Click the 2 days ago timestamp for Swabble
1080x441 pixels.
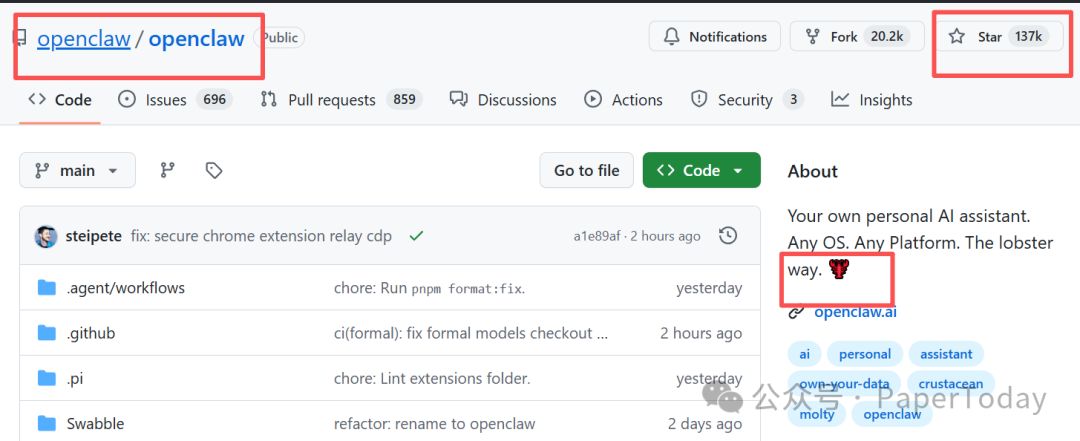click(x=705, y=424)
